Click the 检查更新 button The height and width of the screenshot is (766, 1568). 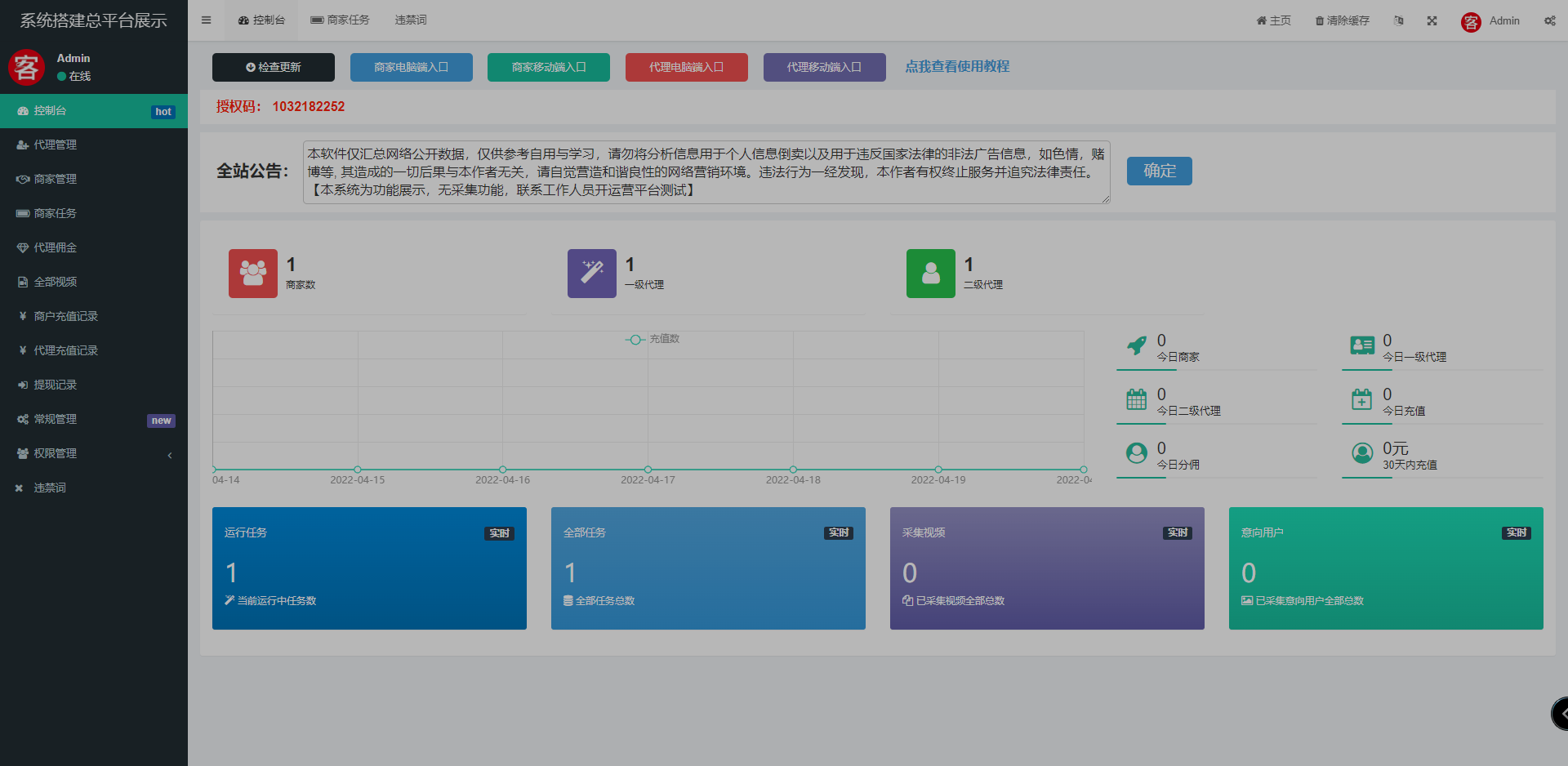tap(274, 67)
